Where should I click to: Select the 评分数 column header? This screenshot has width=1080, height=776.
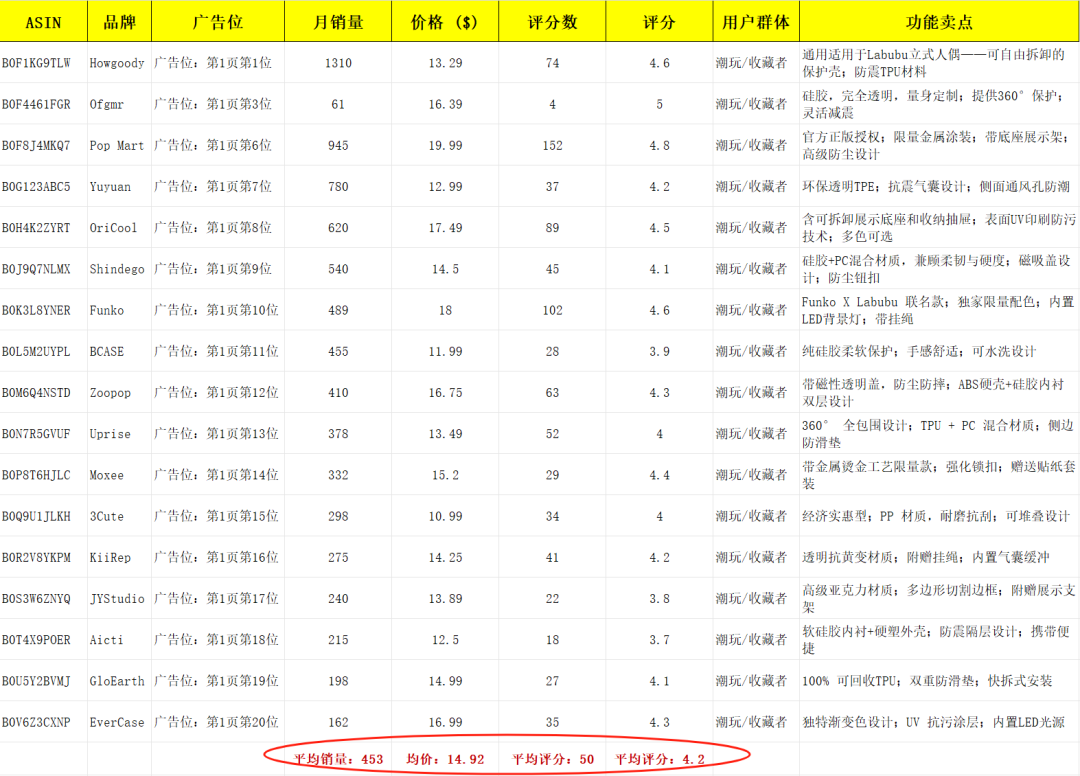coord(552,22)
